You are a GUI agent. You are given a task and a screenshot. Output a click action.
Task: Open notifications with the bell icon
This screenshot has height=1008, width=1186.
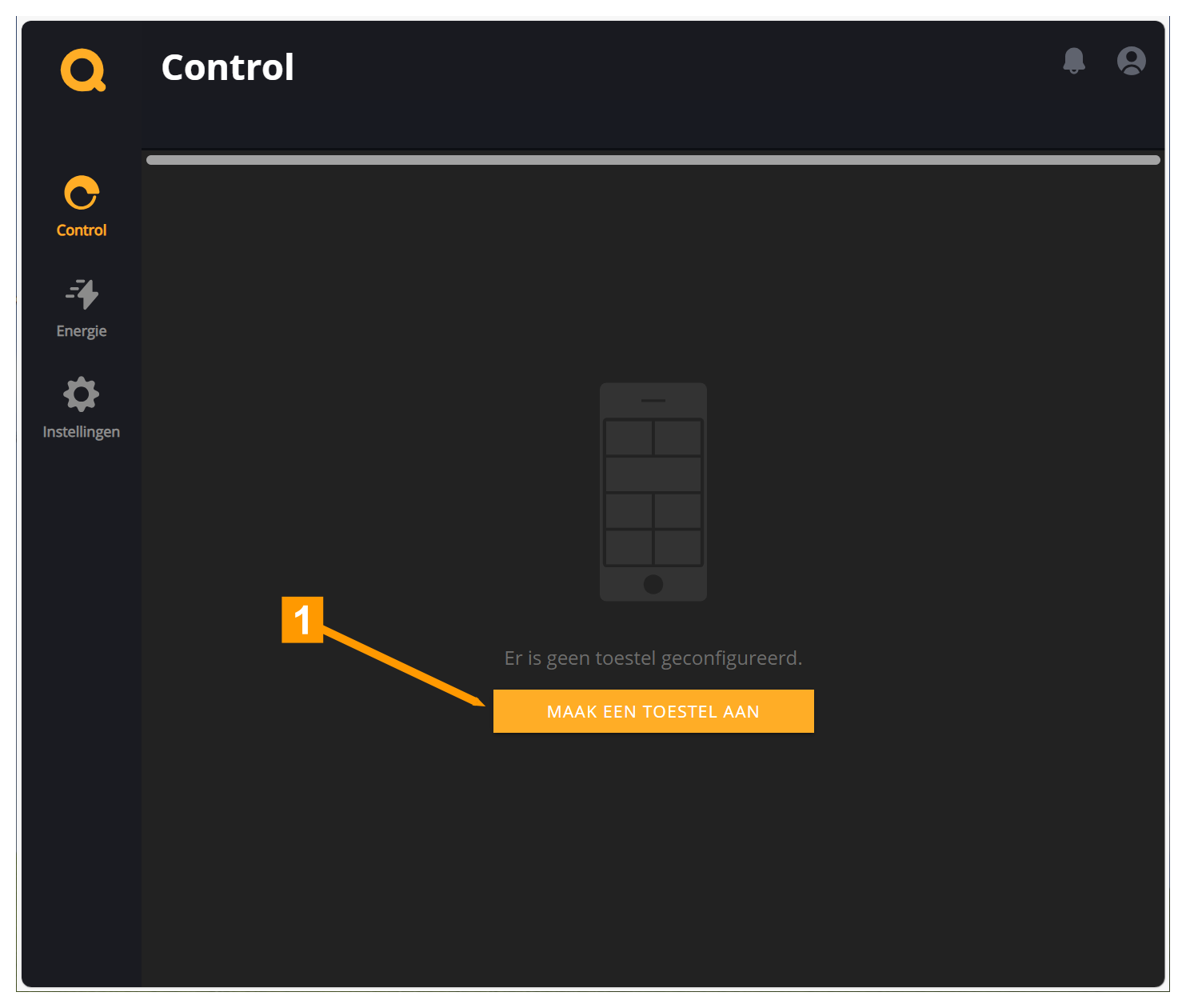[x=1073, y=61]
